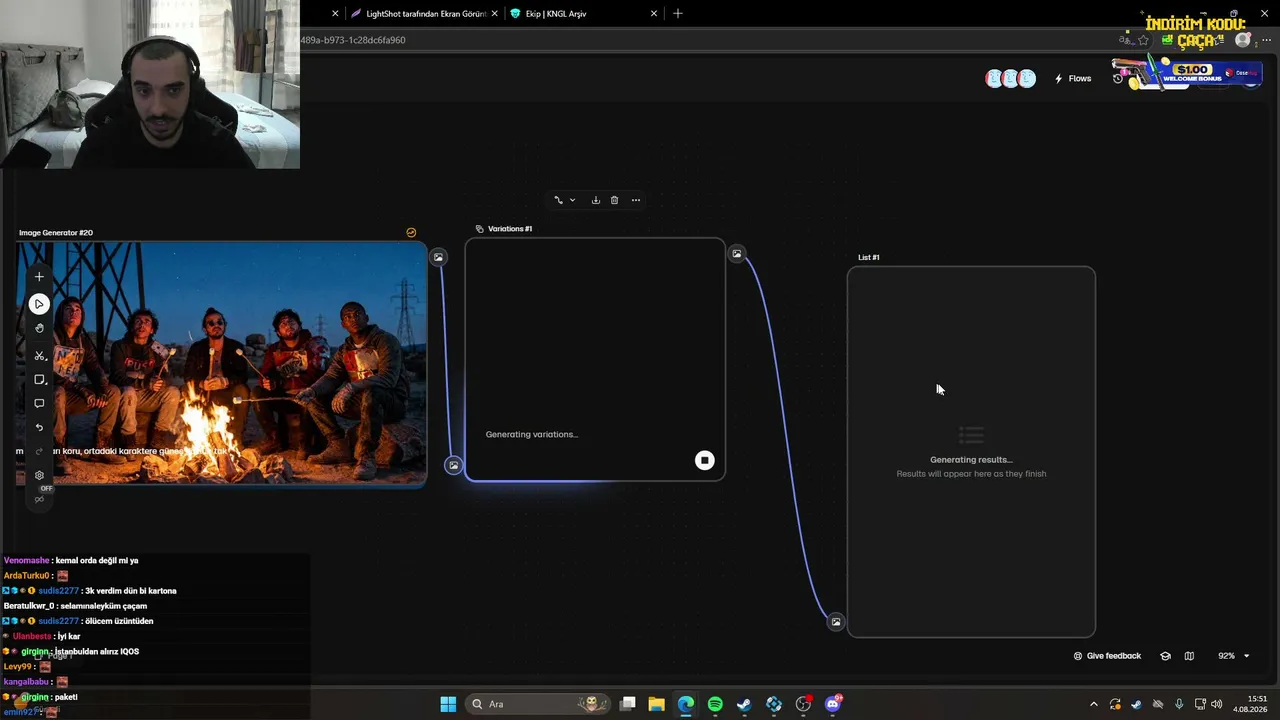
Task: Open Discord from the taskbar
Action: tap(833, 704)
